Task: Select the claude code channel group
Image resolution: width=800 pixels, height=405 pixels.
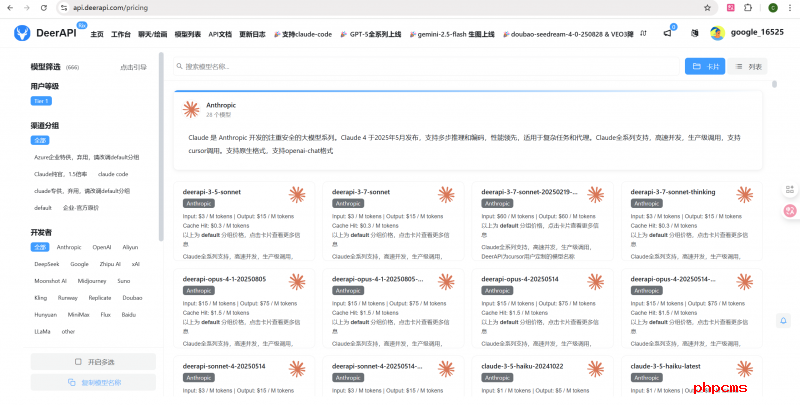Action: (113, 173)
